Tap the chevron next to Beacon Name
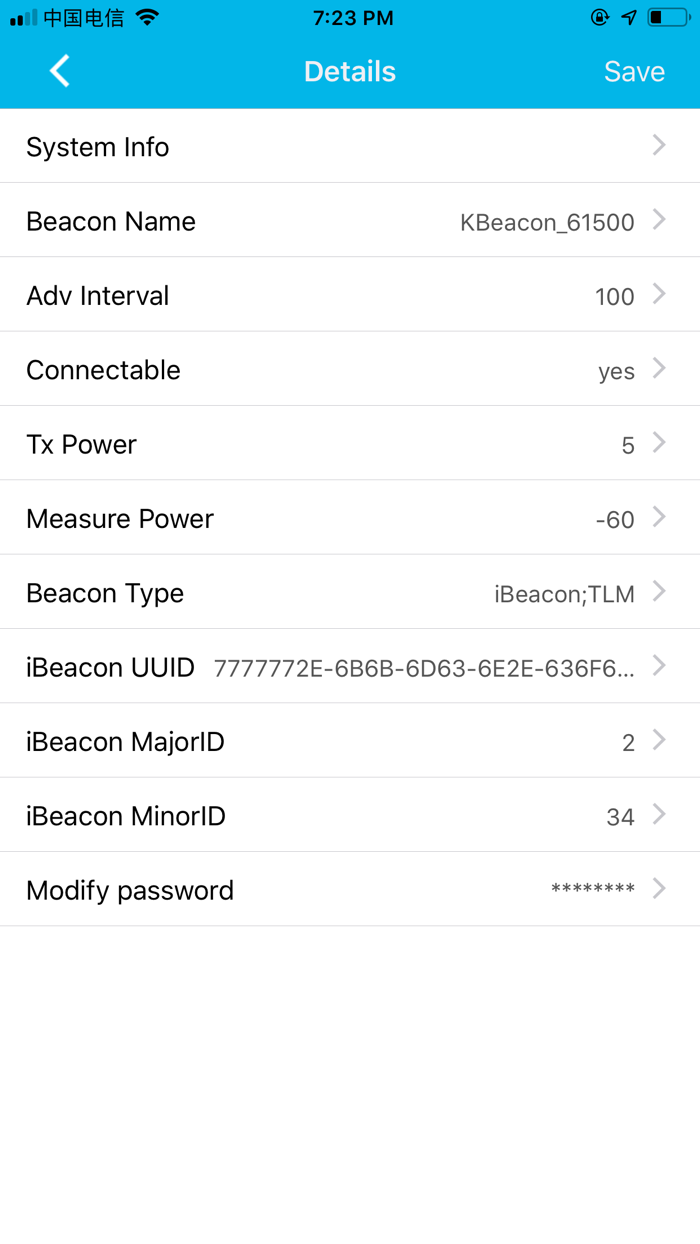 click(659, 220)
